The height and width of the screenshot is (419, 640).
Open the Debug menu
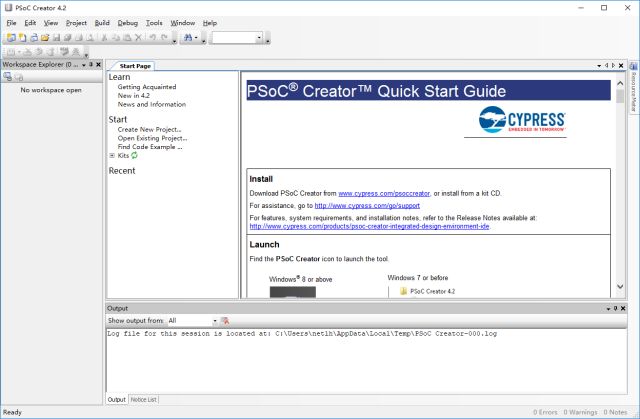coord(128,23)
